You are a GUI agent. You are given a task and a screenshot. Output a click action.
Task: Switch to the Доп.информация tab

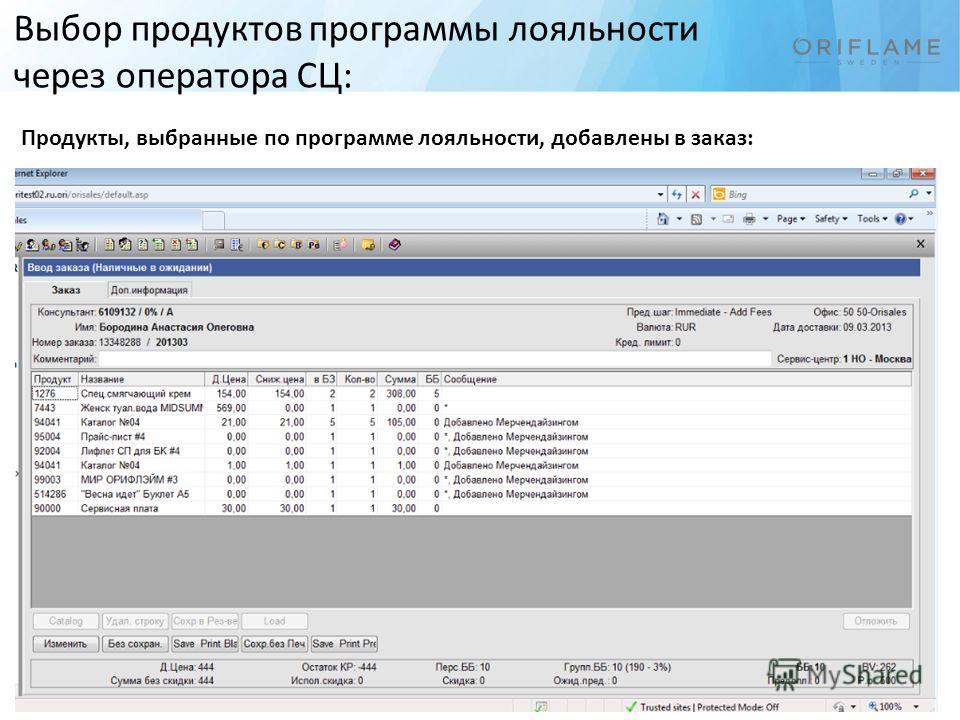tap(149, 290)
